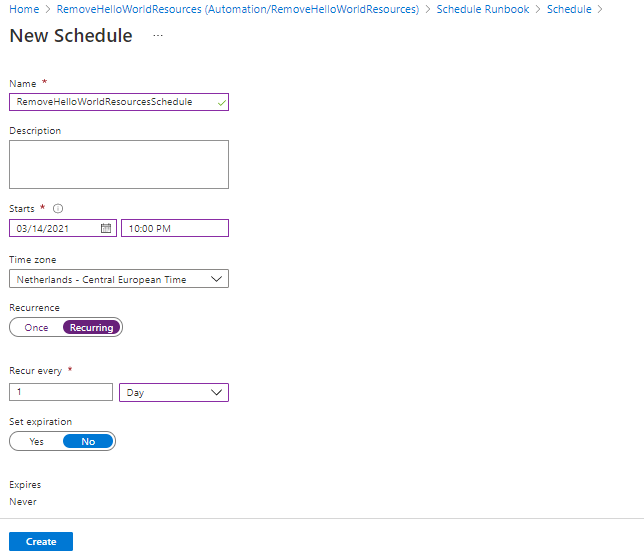Viewport: 644px width, 559px height.
Task: Set expiration to No
Action: click(88, 441)
